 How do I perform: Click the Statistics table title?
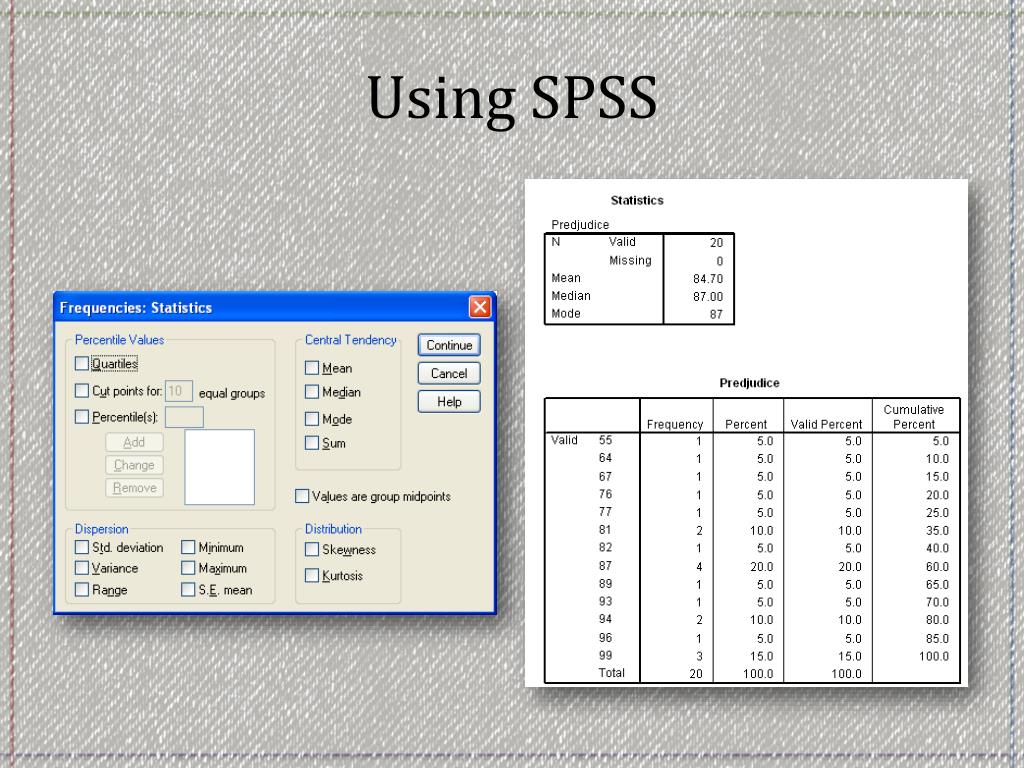click(x=637, y=200)
